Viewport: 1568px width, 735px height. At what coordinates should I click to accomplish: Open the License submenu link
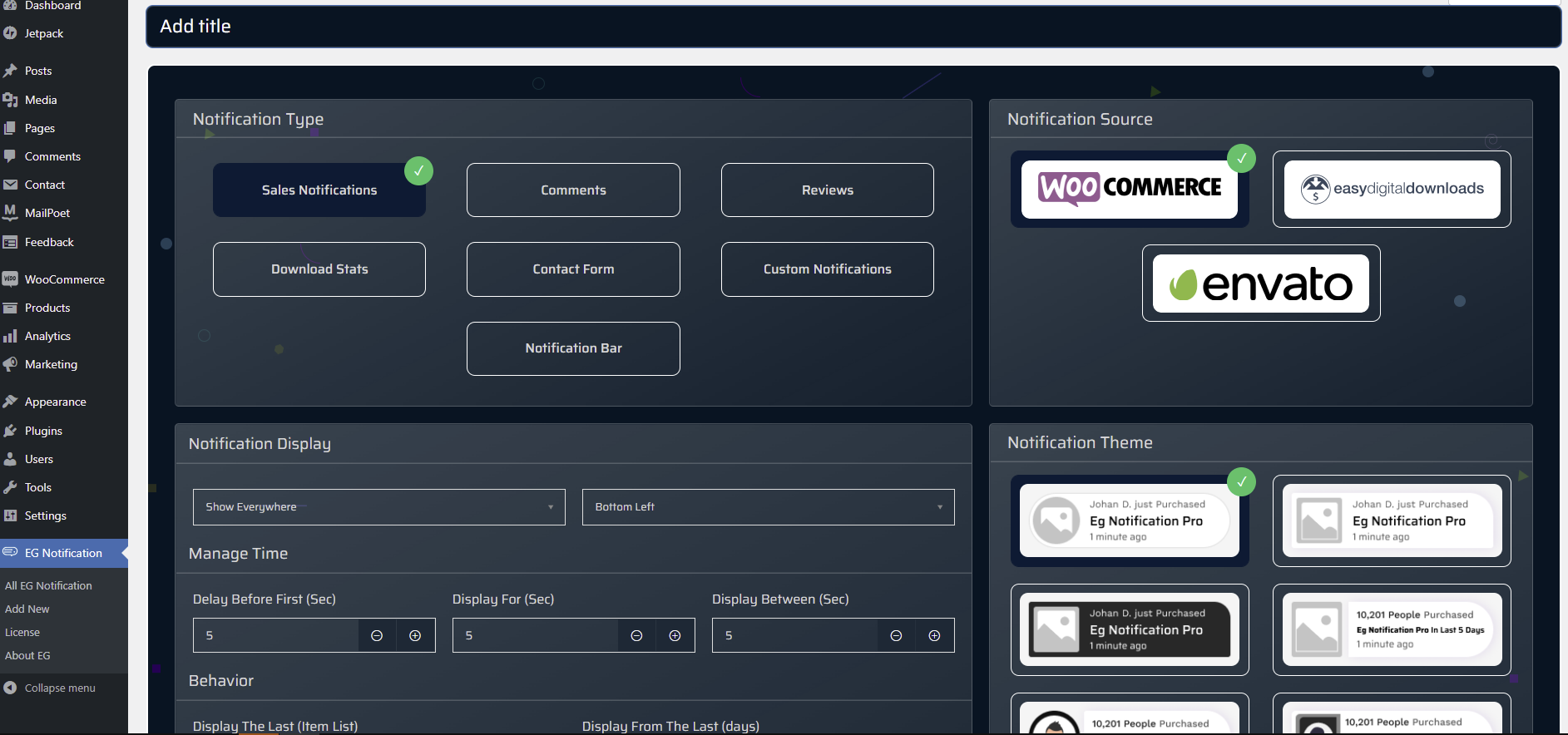click(x=22, y=632)
